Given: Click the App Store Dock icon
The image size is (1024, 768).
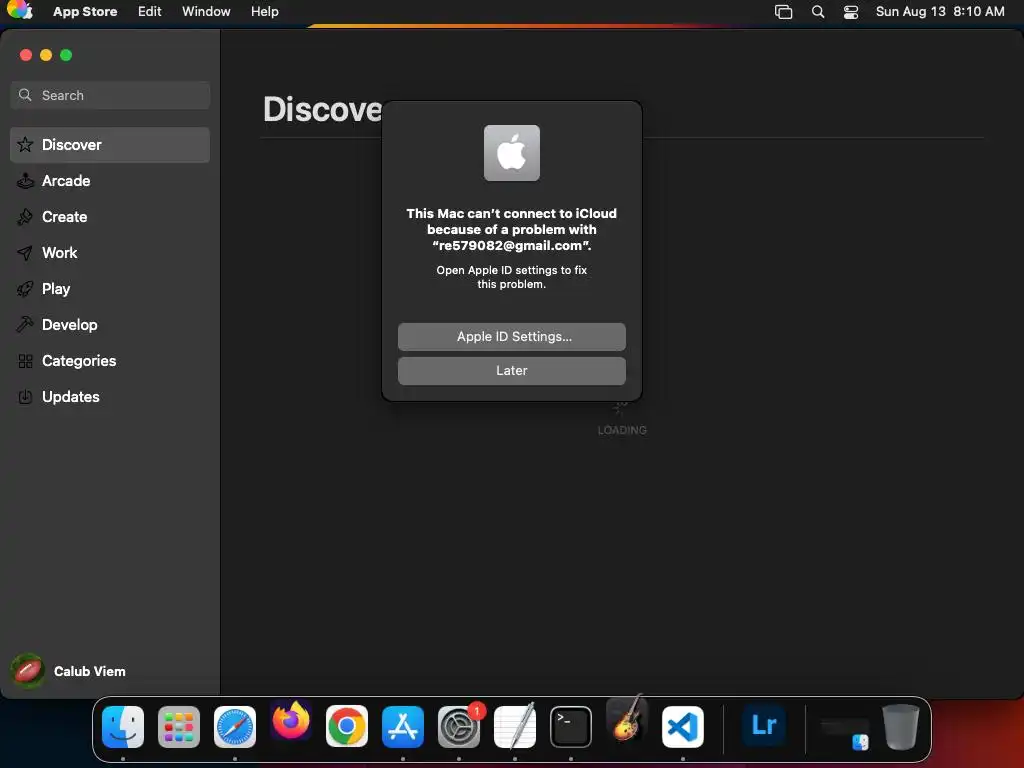Looking at the screenshot, I should 403,727.
